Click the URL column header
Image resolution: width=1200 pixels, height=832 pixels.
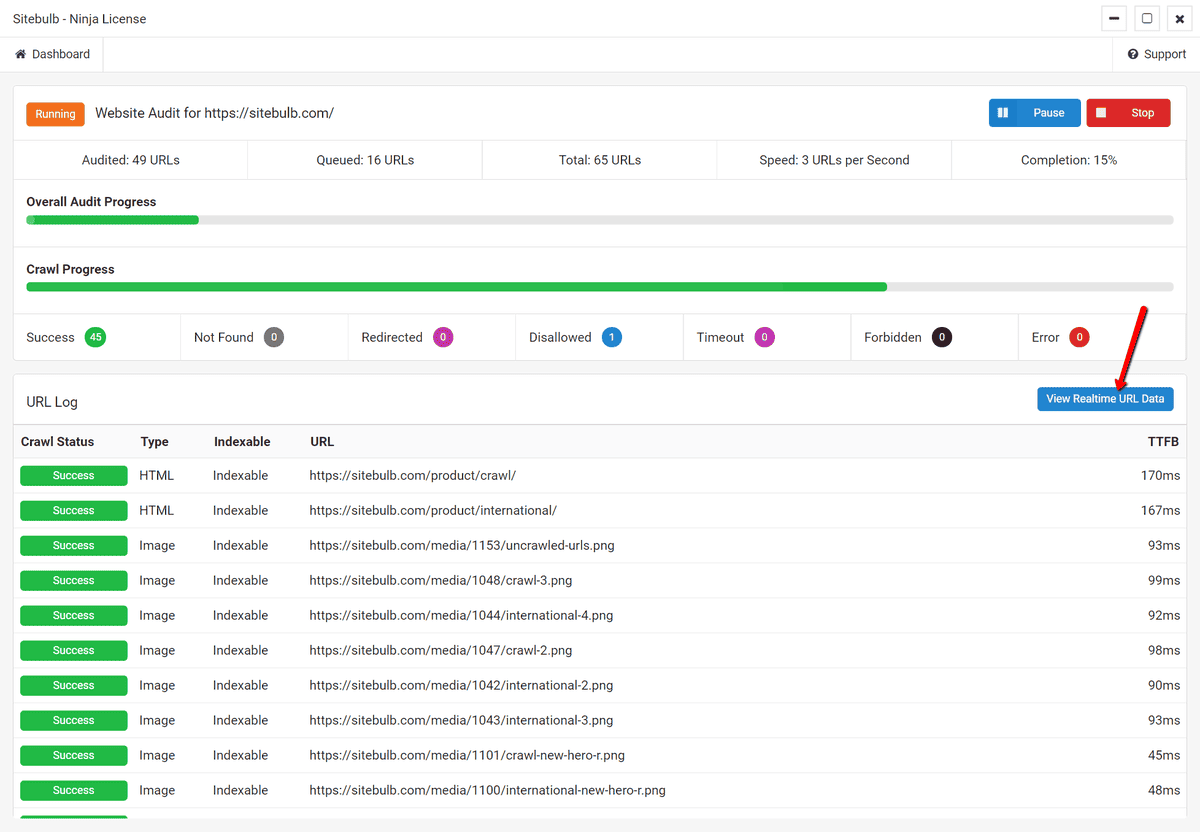(322, 441)
